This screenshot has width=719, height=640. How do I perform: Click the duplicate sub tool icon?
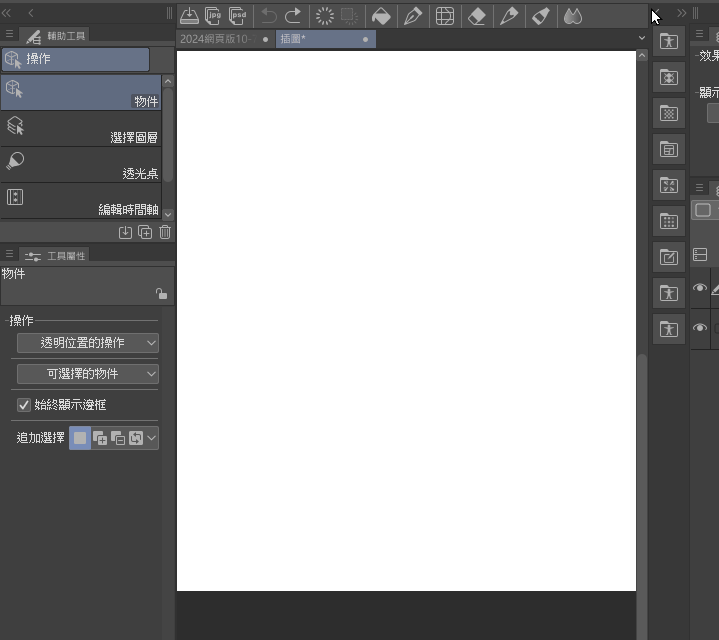pos(145,232)
